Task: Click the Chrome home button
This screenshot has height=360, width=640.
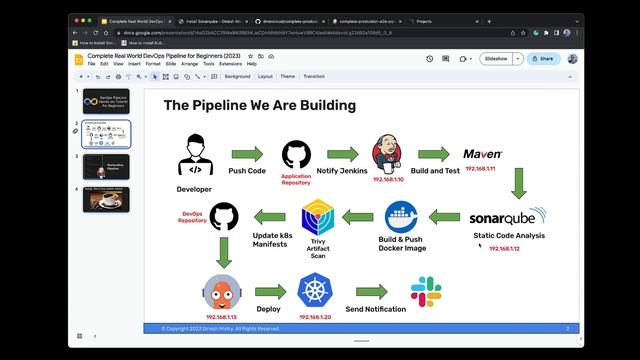Action: (106, 33)
